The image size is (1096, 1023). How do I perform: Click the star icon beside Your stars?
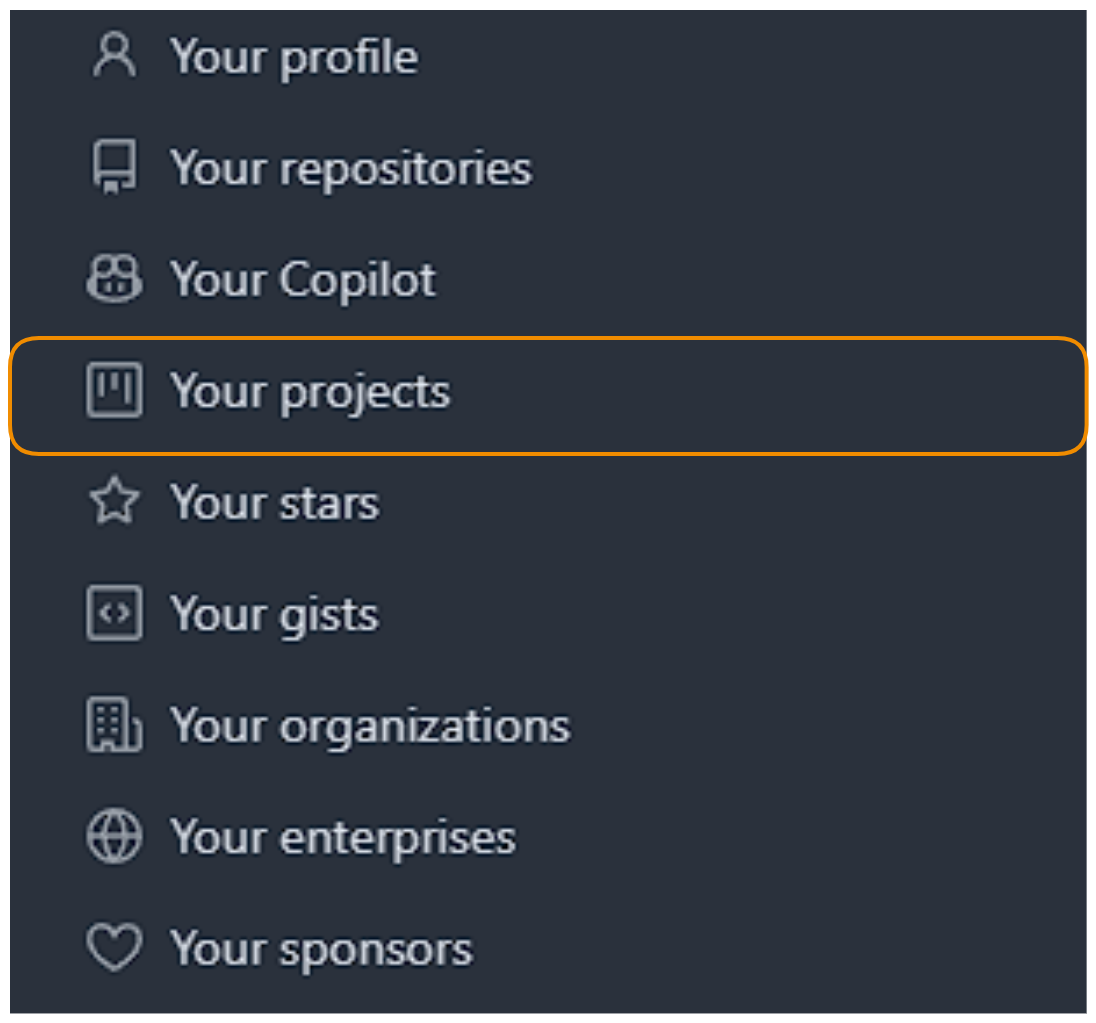tap(115, 501)
